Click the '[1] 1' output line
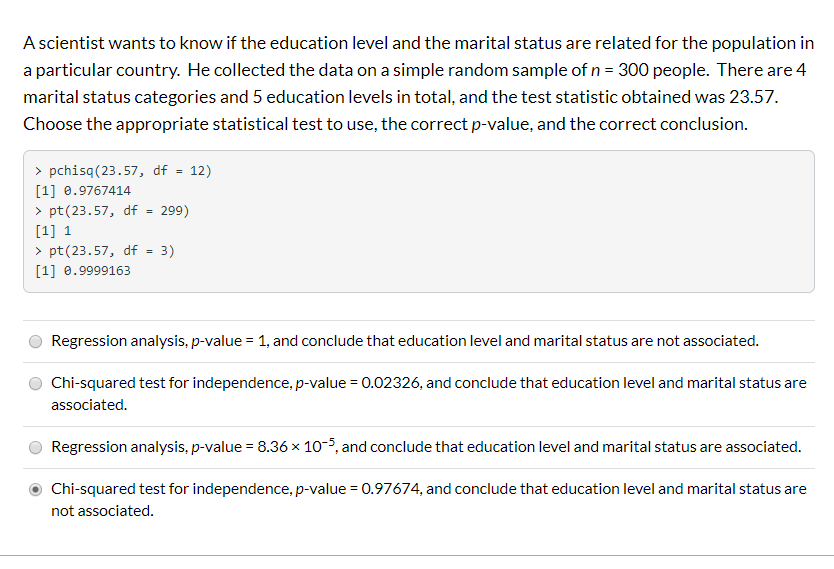This screenshot has width=834, height=569. (x=53, y=231)
